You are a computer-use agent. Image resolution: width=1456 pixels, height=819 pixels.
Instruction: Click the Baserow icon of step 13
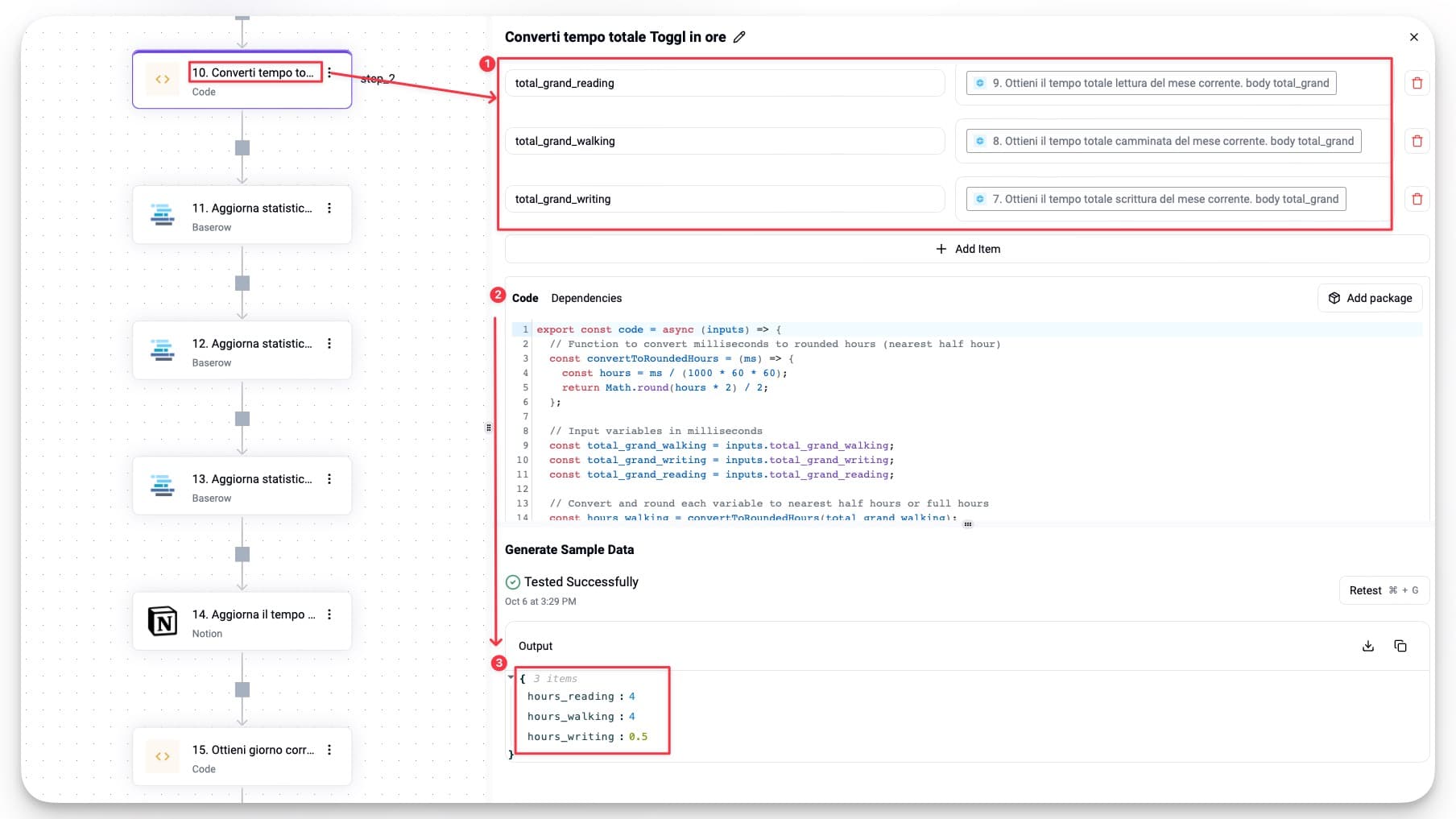tap(163, 486)
